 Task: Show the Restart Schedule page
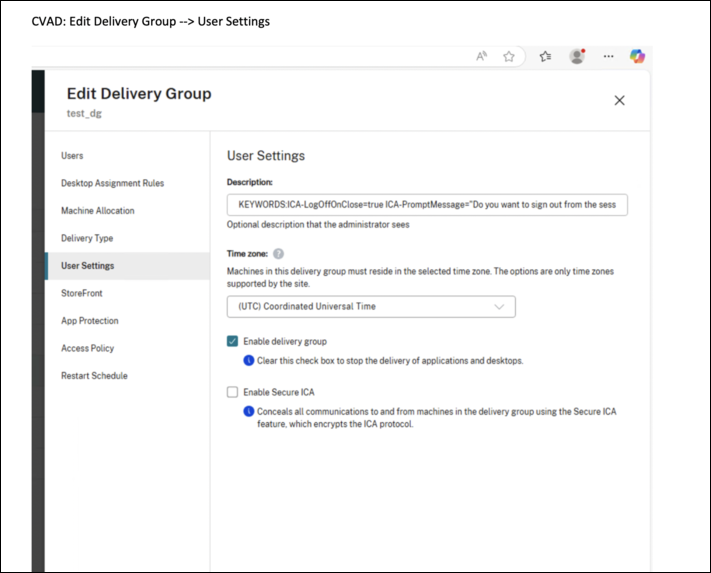tap(94, 376)
